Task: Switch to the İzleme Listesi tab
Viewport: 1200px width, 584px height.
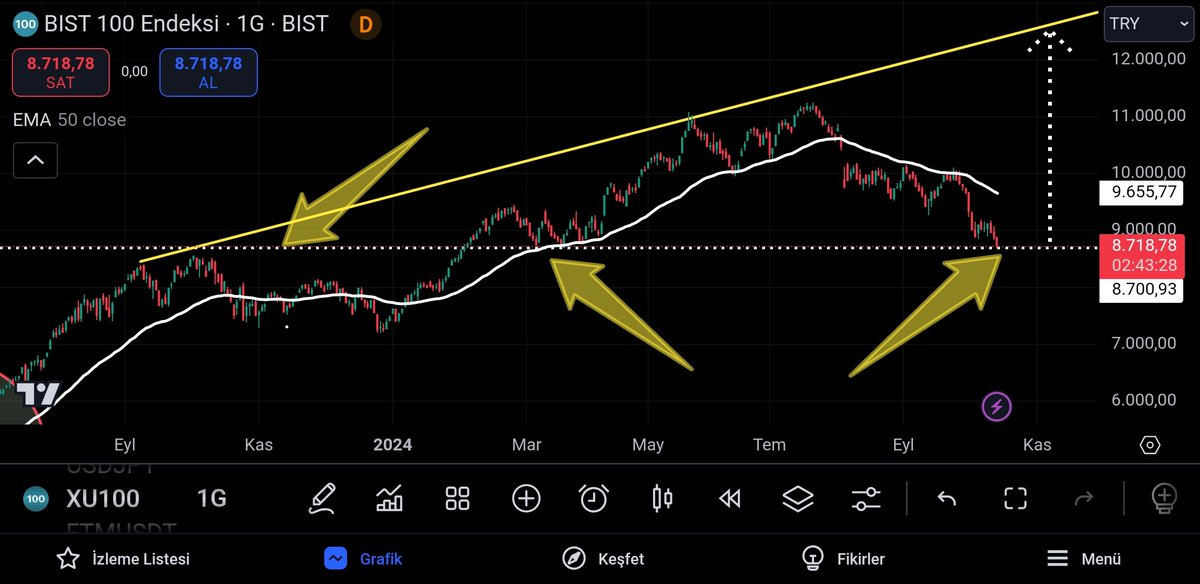Action: point(122,559)
